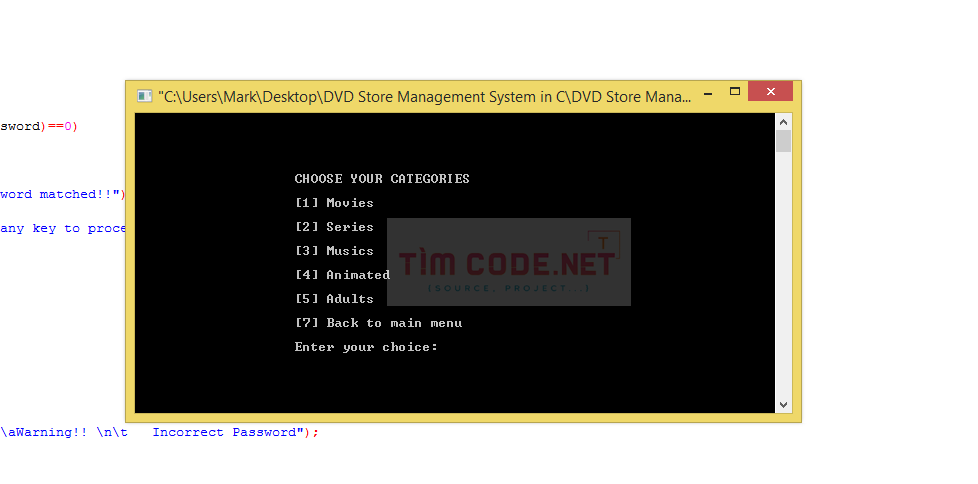Click the "CHOOSE YOUR CATEGORIES" heading

point(382,178)
